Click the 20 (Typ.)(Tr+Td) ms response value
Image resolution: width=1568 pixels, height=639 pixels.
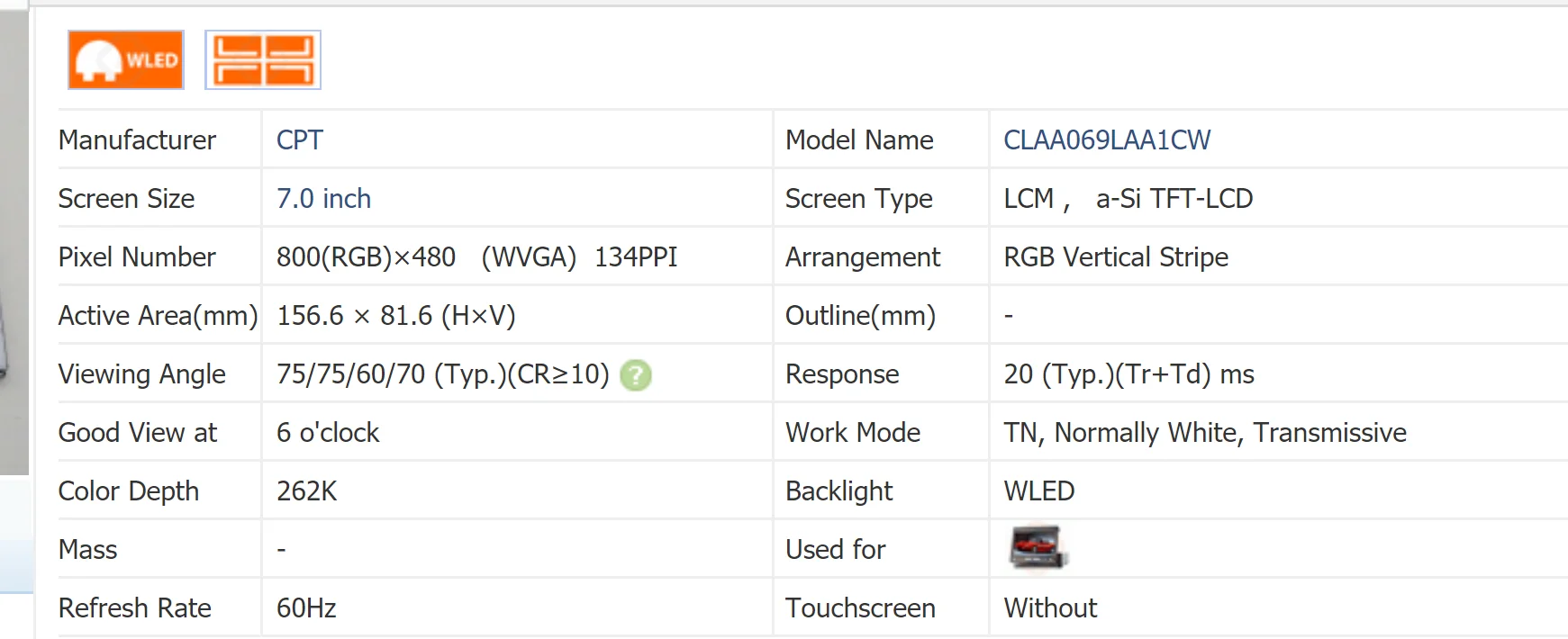[x=1128, y=374]
